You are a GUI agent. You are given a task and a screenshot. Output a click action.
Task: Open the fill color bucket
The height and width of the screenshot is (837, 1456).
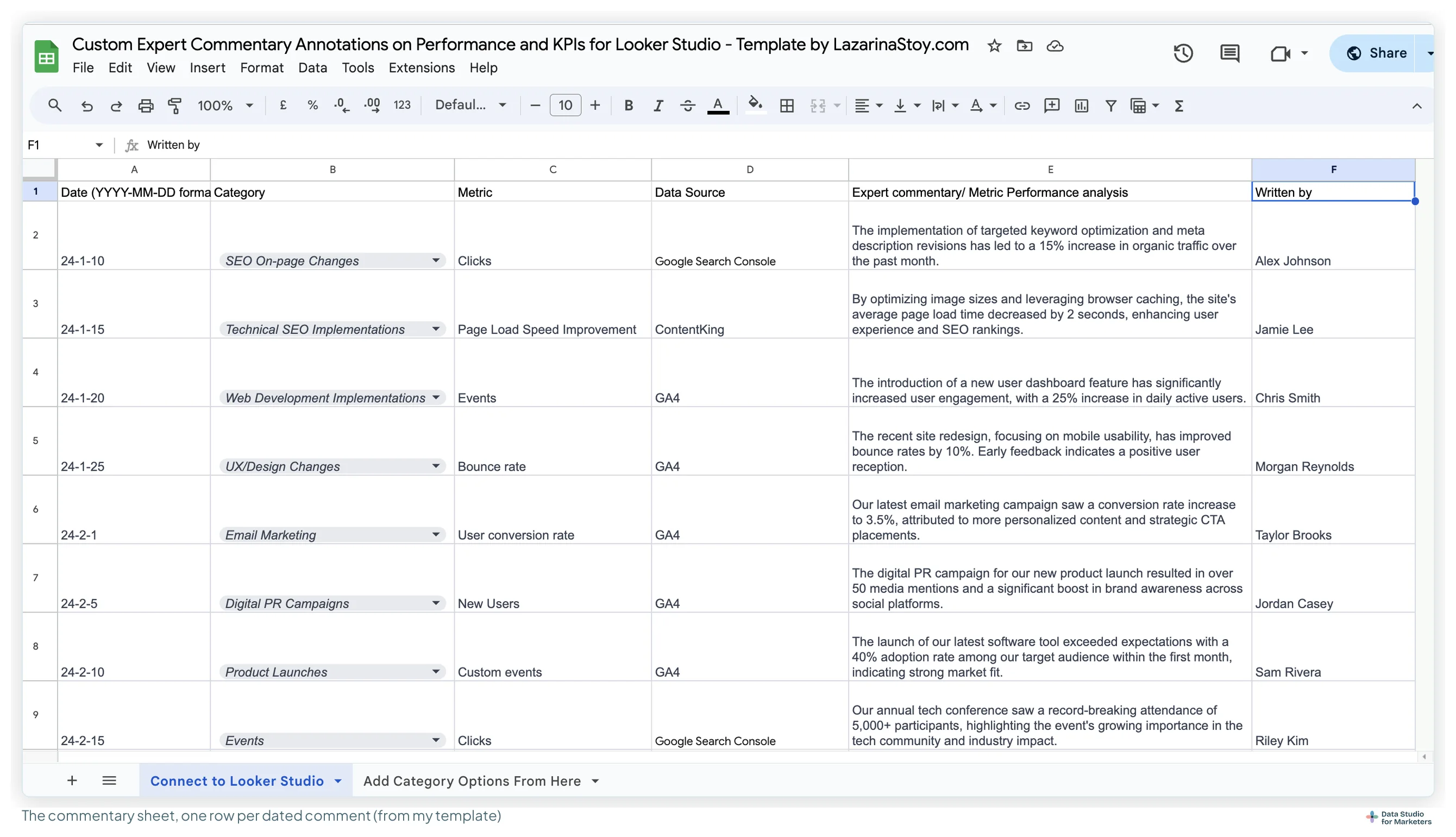(755, 106)
